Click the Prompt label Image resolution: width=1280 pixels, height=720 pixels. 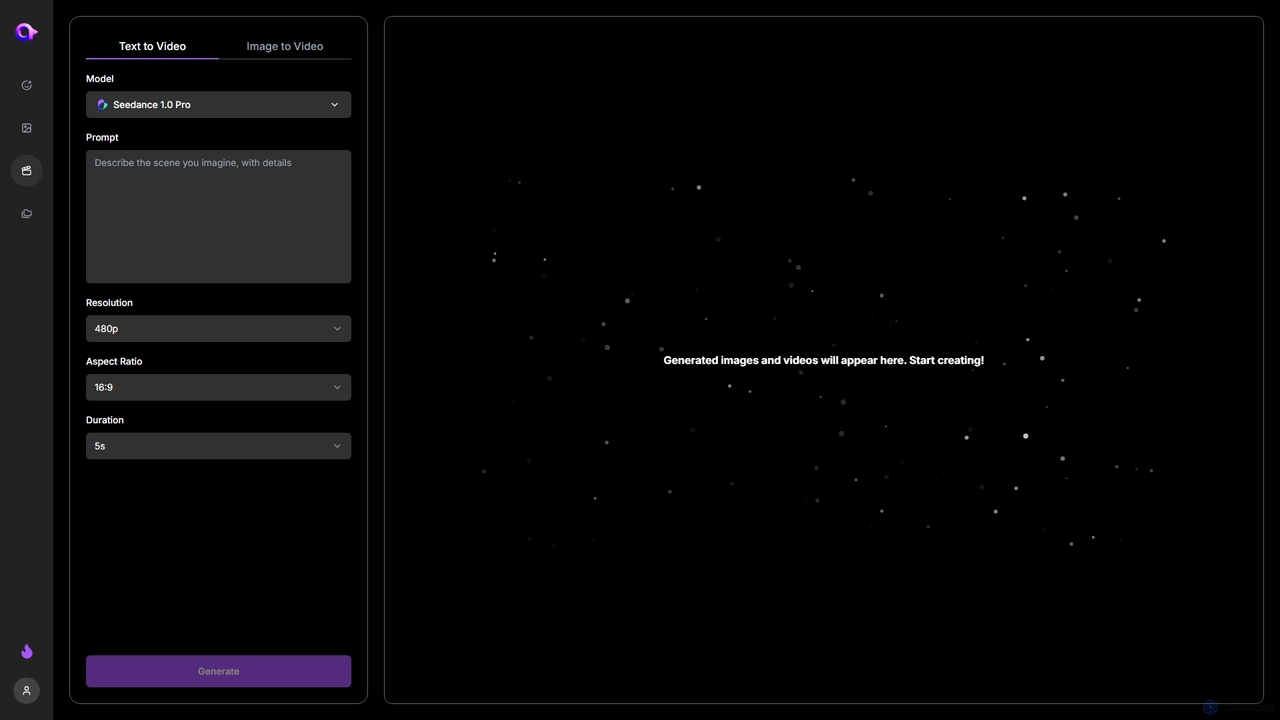coord(102,137)
